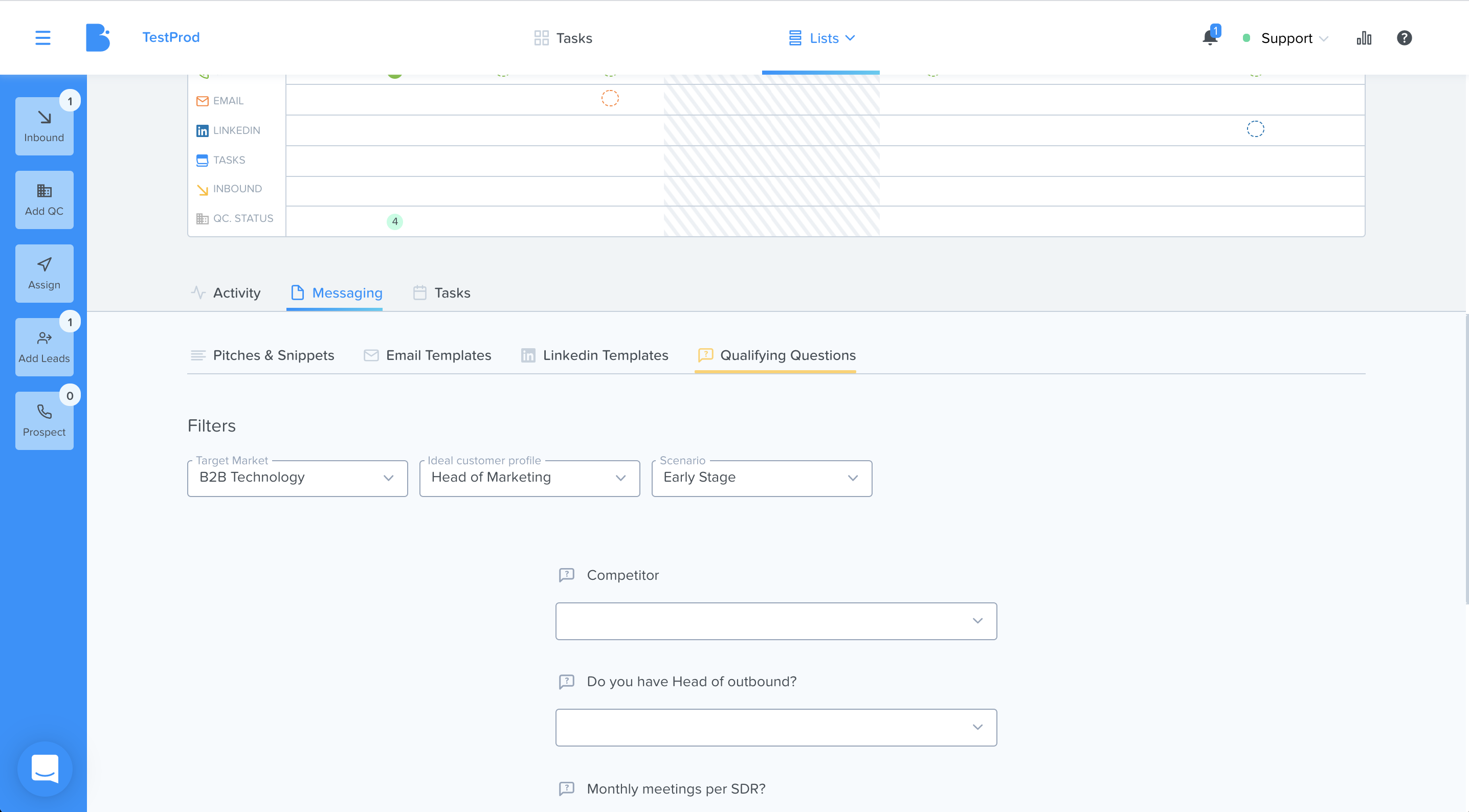
Task: Click the LINKEDIN row label
Action: tap(237, 130)
